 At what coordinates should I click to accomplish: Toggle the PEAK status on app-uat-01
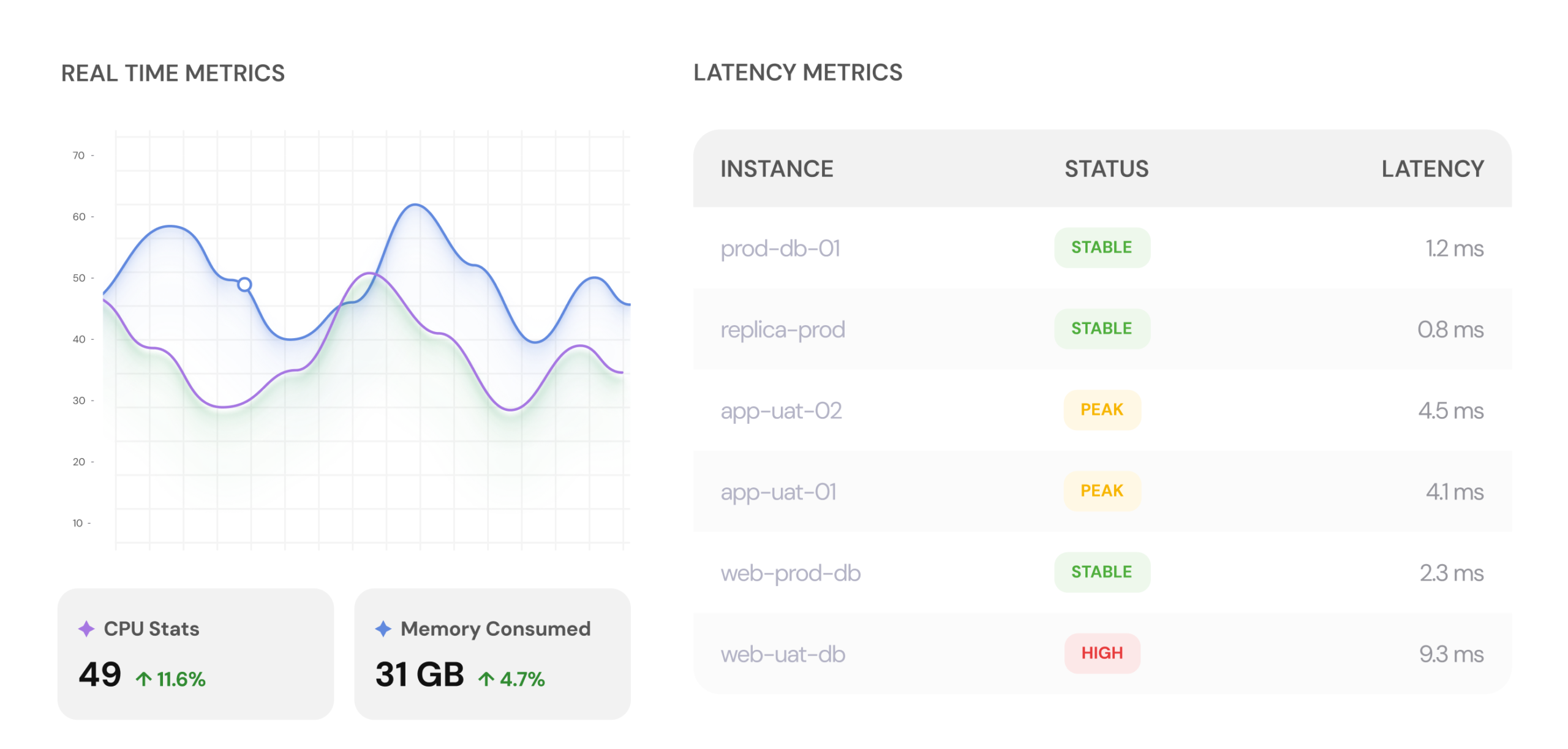(x=1102, y=491)
